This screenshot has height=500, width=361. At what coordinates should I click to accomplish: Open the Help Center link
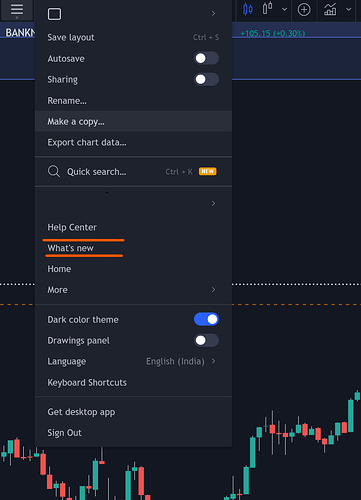[x=72, y=227]
